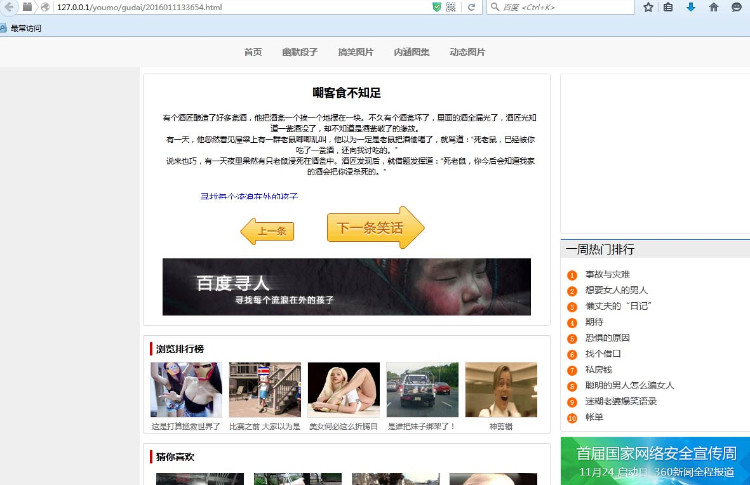This screenshot has height=485, width=750.
Task: Go to browser home page icon
Action: coord(713,7)
